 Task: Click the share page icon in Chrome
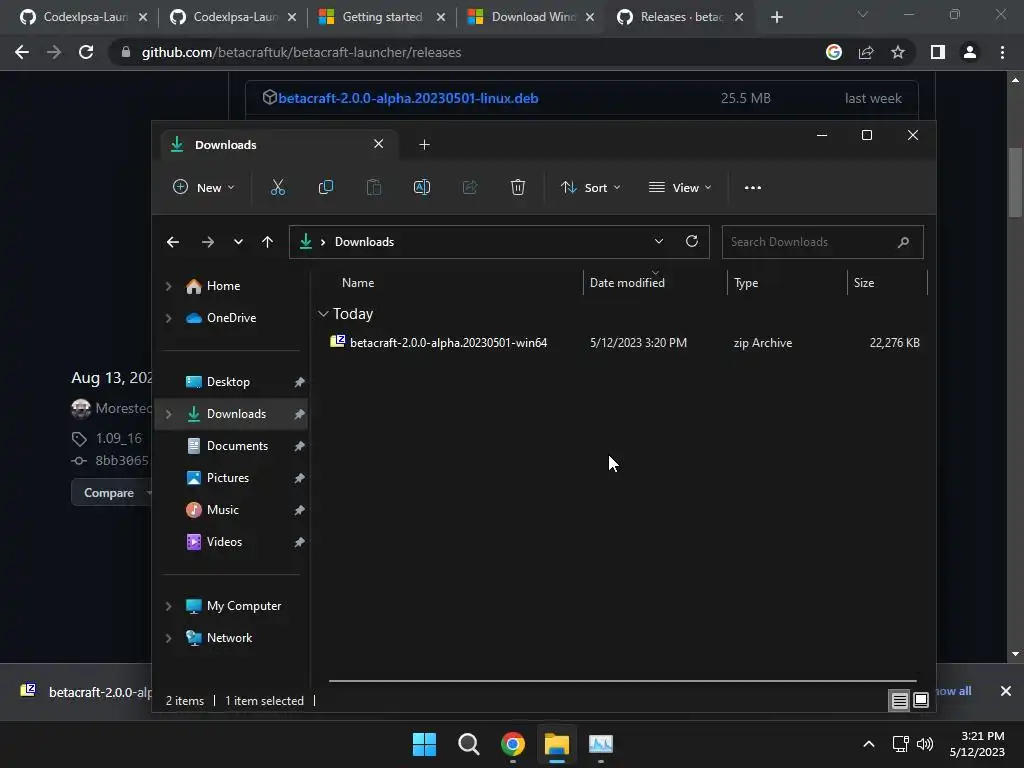(866, 52)
